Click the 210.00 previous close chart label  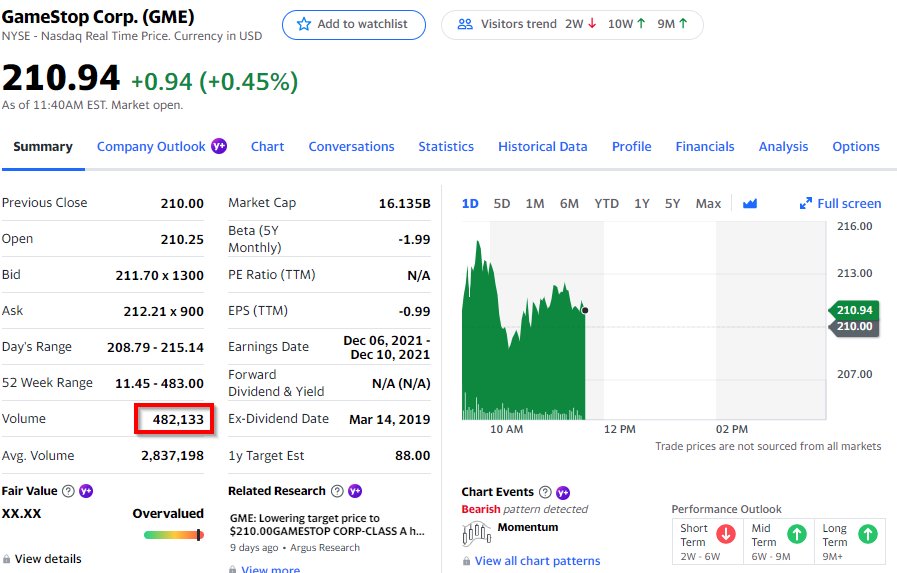854,327
